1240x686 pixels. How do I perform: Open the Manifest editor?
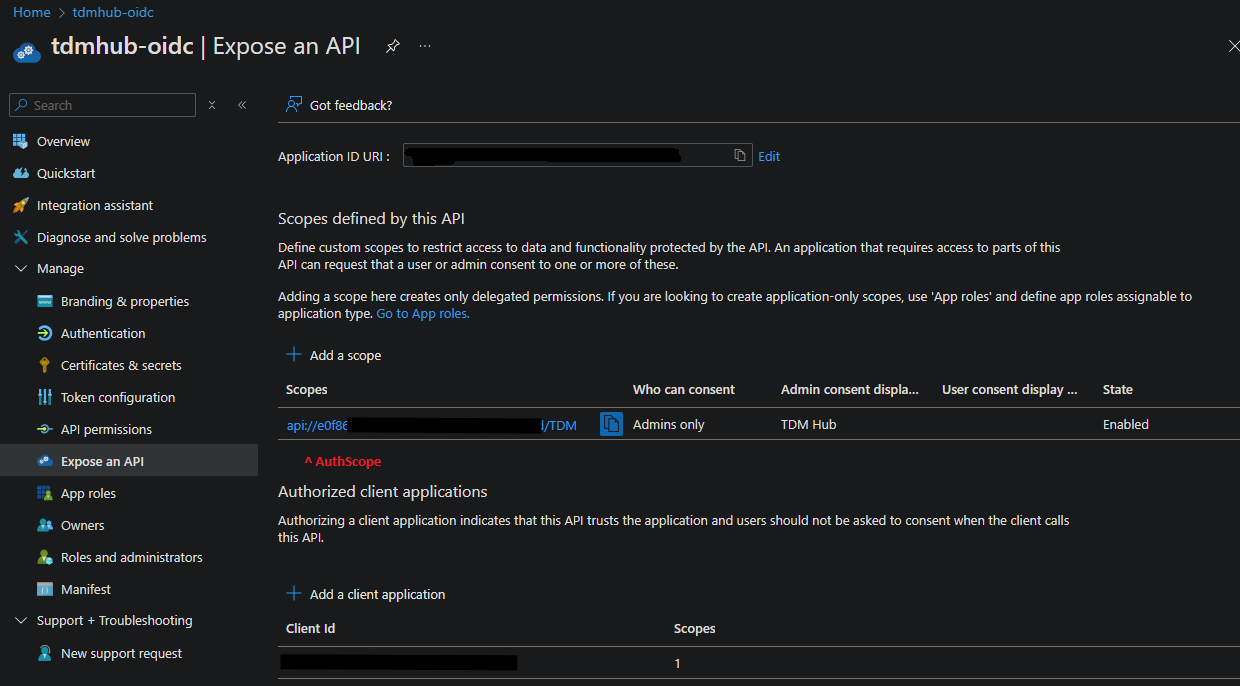tap(85, 589)
